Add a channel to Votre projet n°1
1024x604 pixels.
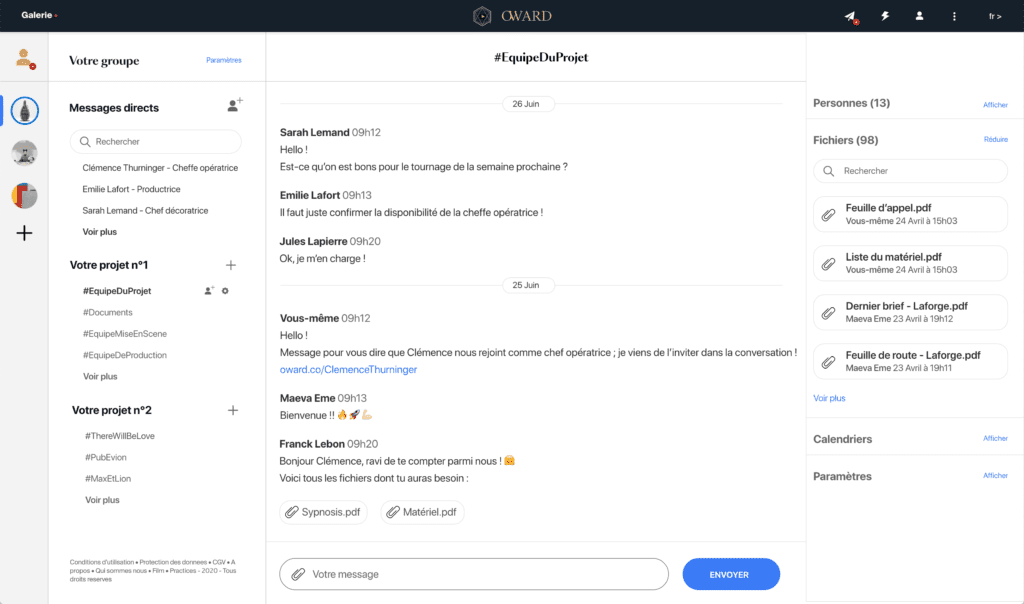(x=231, y=265)
